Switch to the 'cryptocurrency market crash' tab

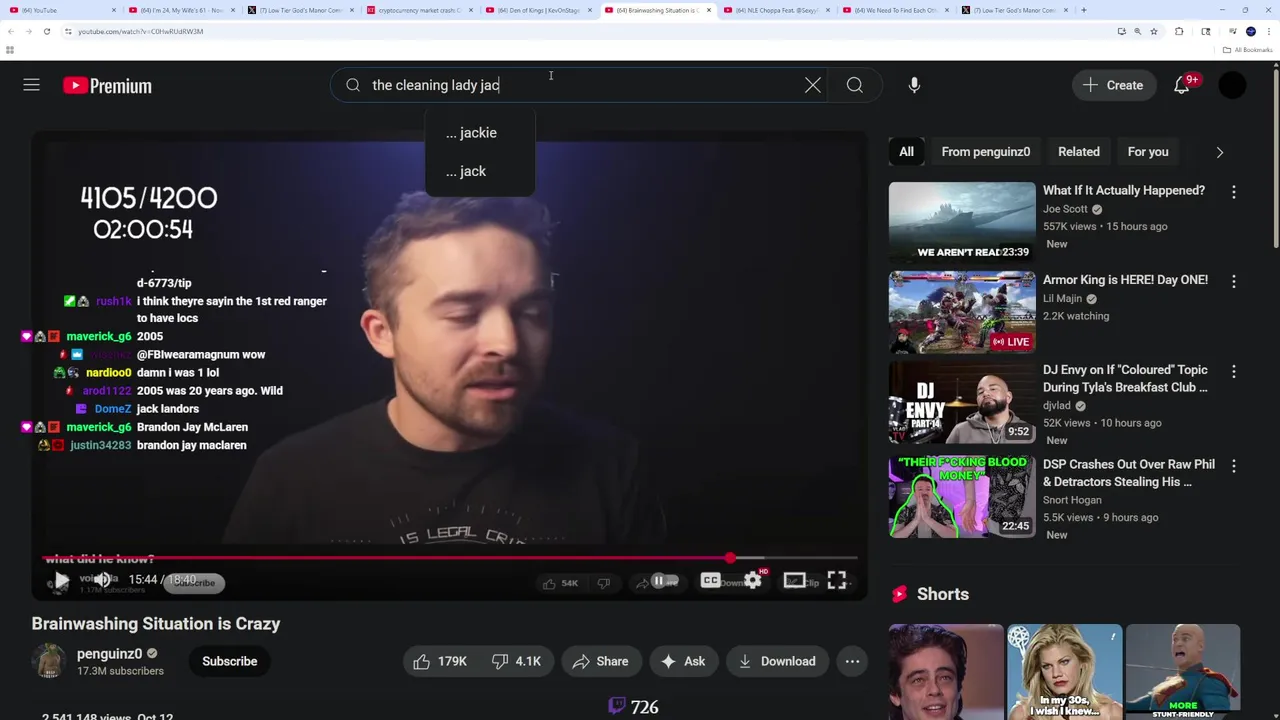pos(418,10)
